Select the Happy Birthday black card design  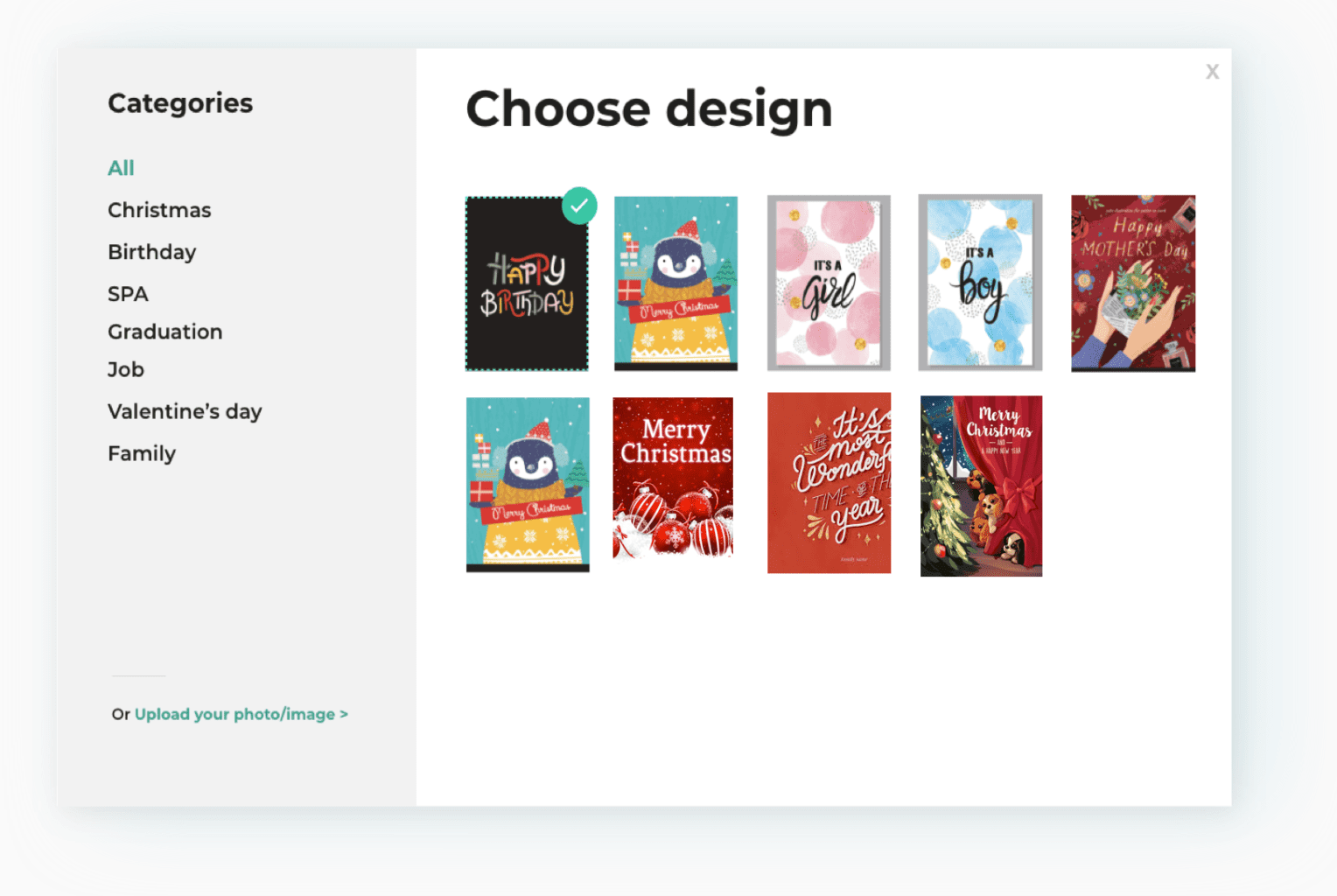(527, 283)
